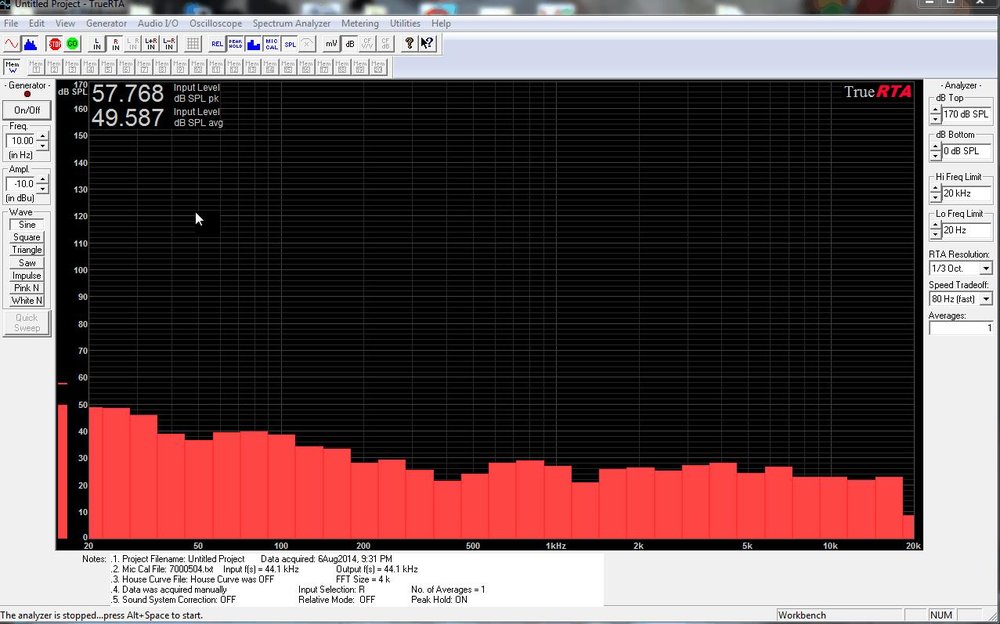
Task: Click the Averages input field
Action: click(x=961, y=328)
